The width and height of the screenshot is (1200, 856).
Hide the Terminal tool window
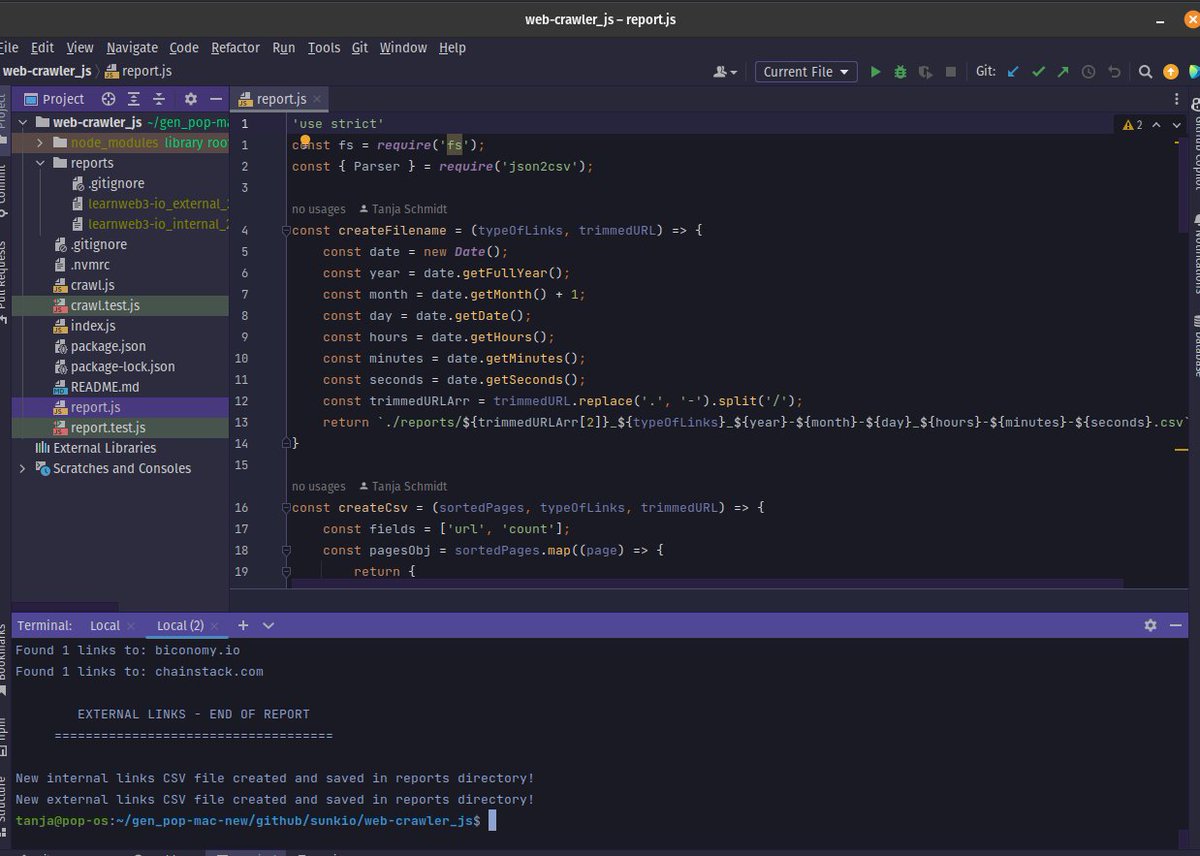pos(1176,625)
